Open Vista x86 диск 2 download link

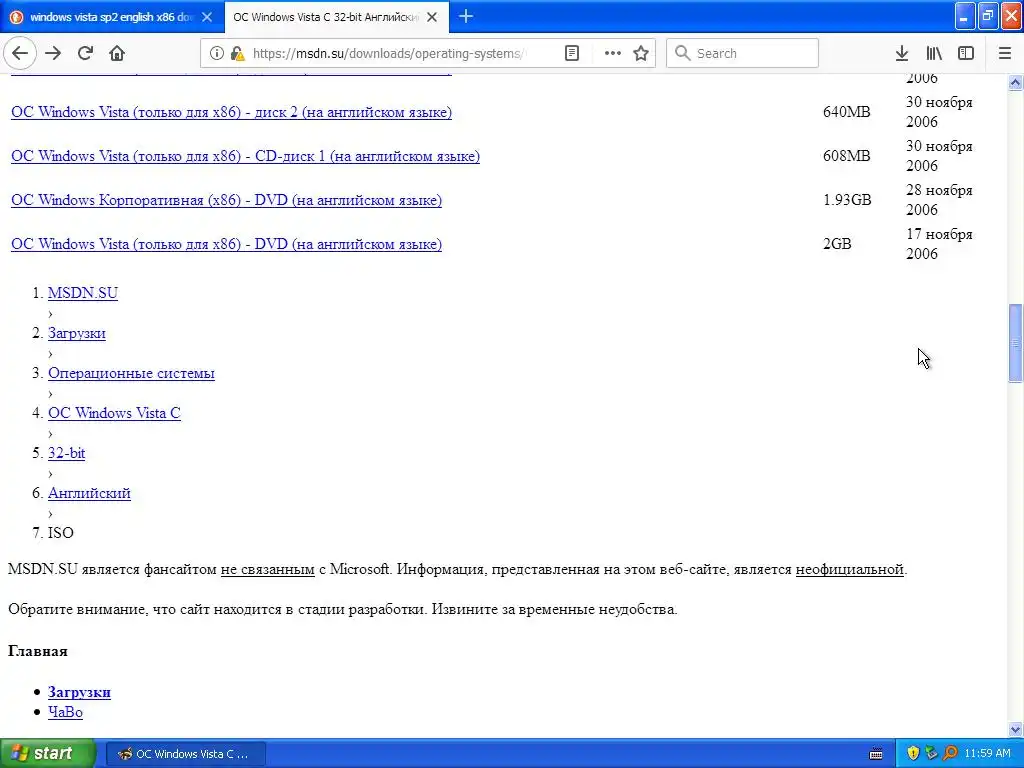pyautogui.click(x=231, y=112)
